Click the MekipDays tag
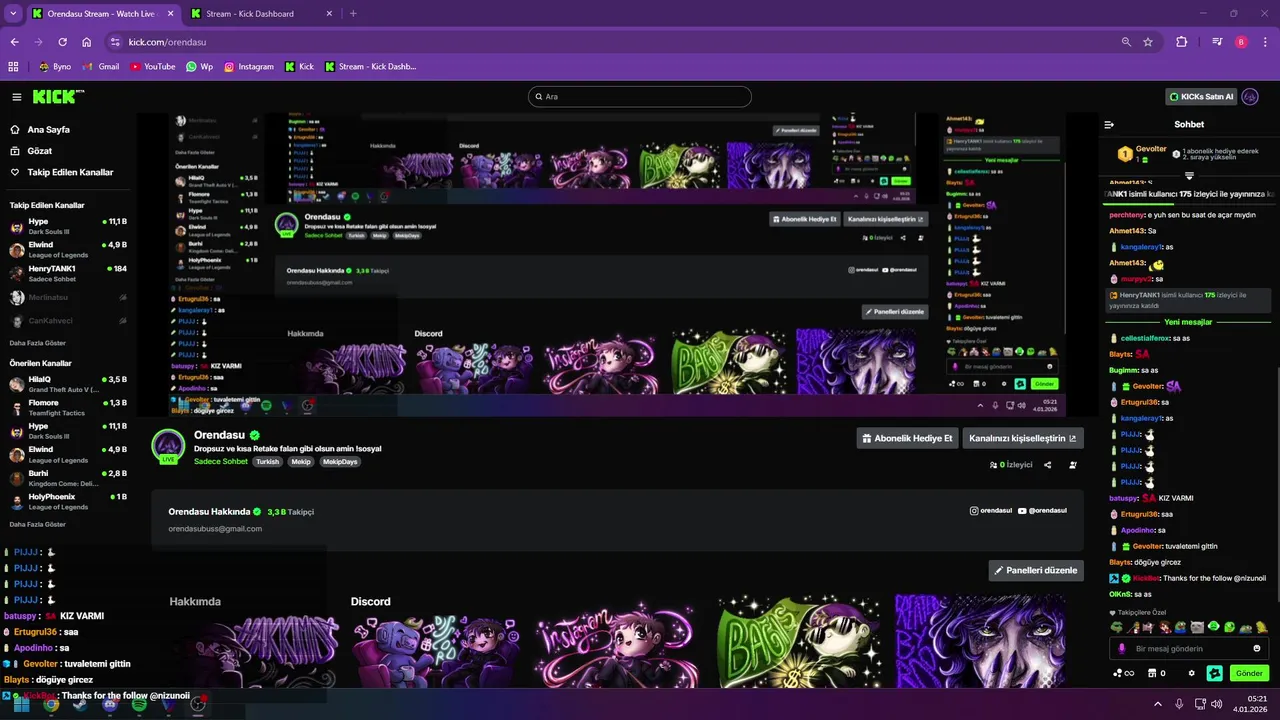 point(340,462)
